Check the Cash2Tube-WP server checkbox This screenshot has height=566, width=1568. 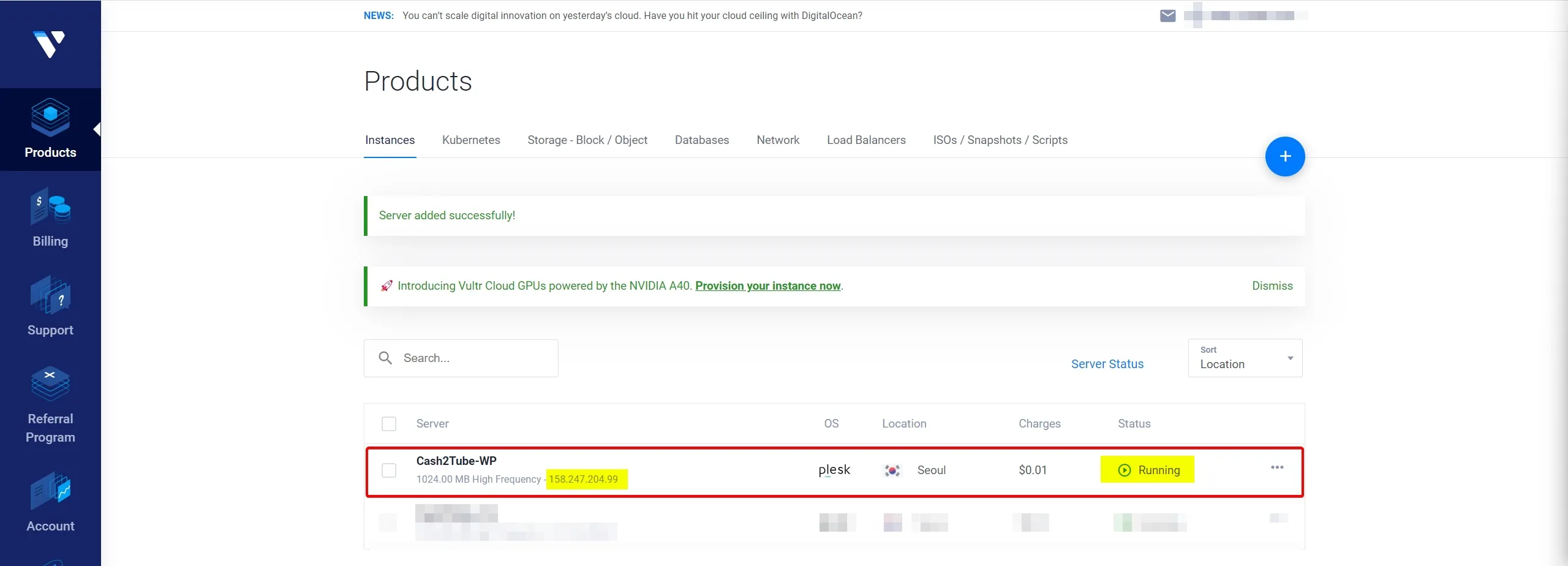tap(389, 470)
